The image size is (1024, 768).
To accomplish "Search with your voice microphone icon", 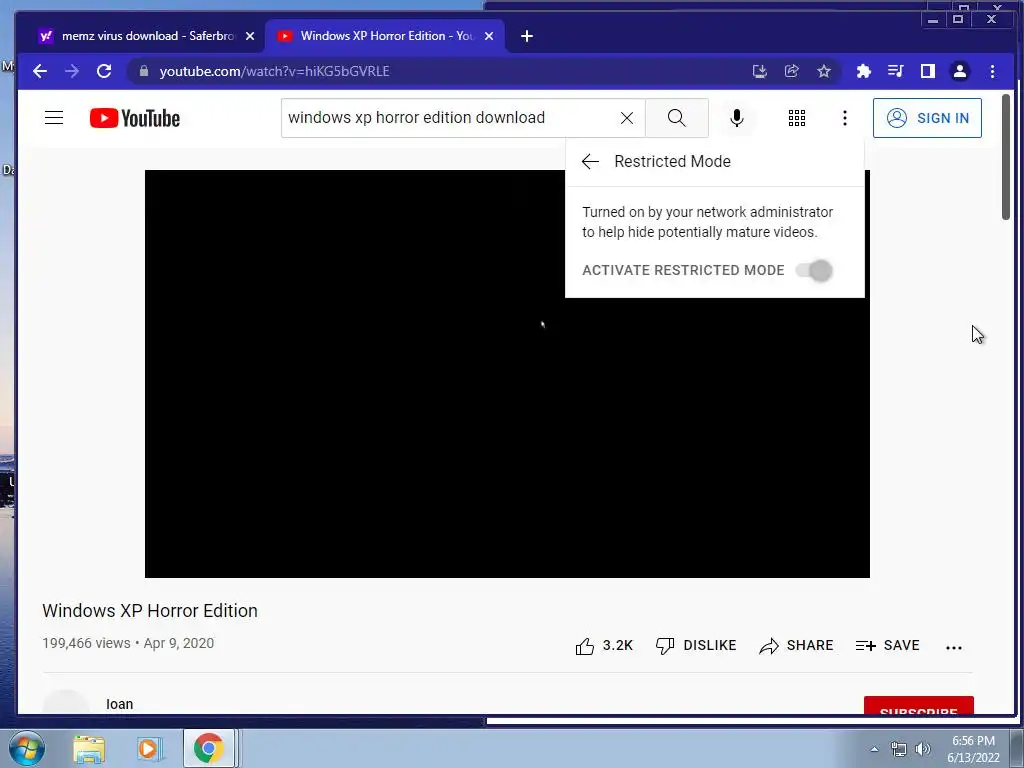I will [x=737, y=118].
